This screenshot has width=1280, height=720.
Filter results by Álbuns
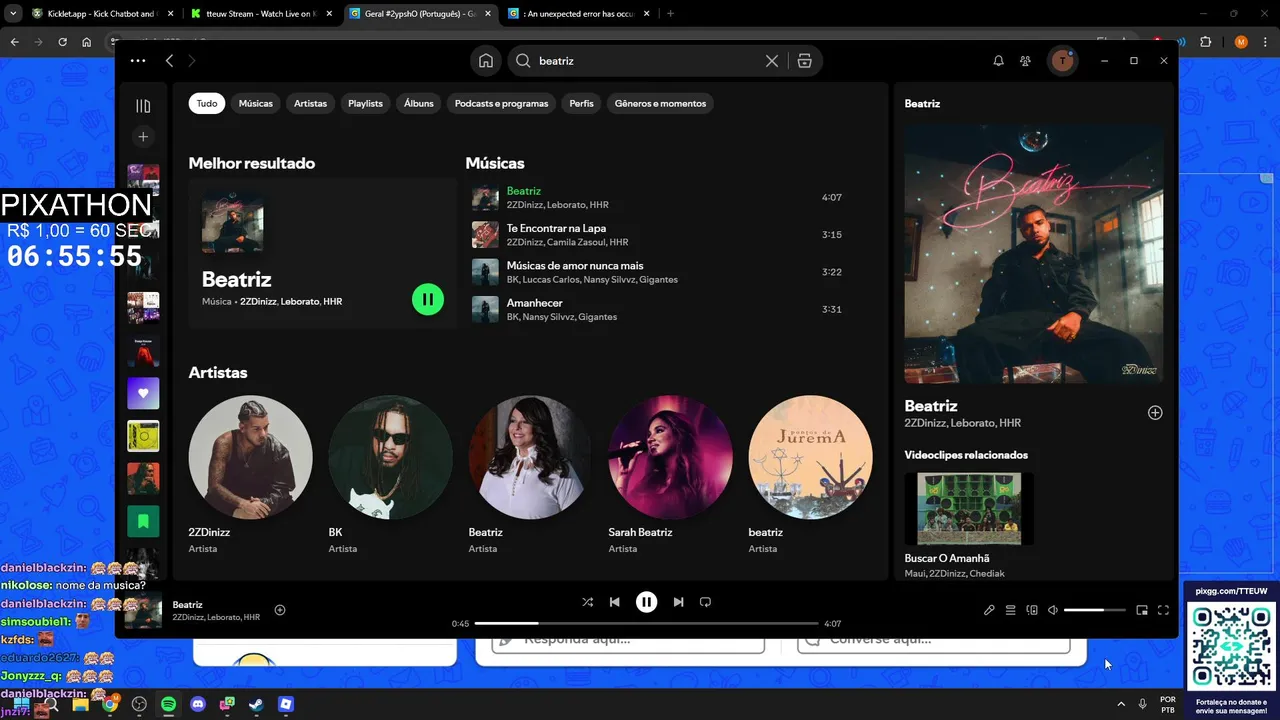point(419,103)
